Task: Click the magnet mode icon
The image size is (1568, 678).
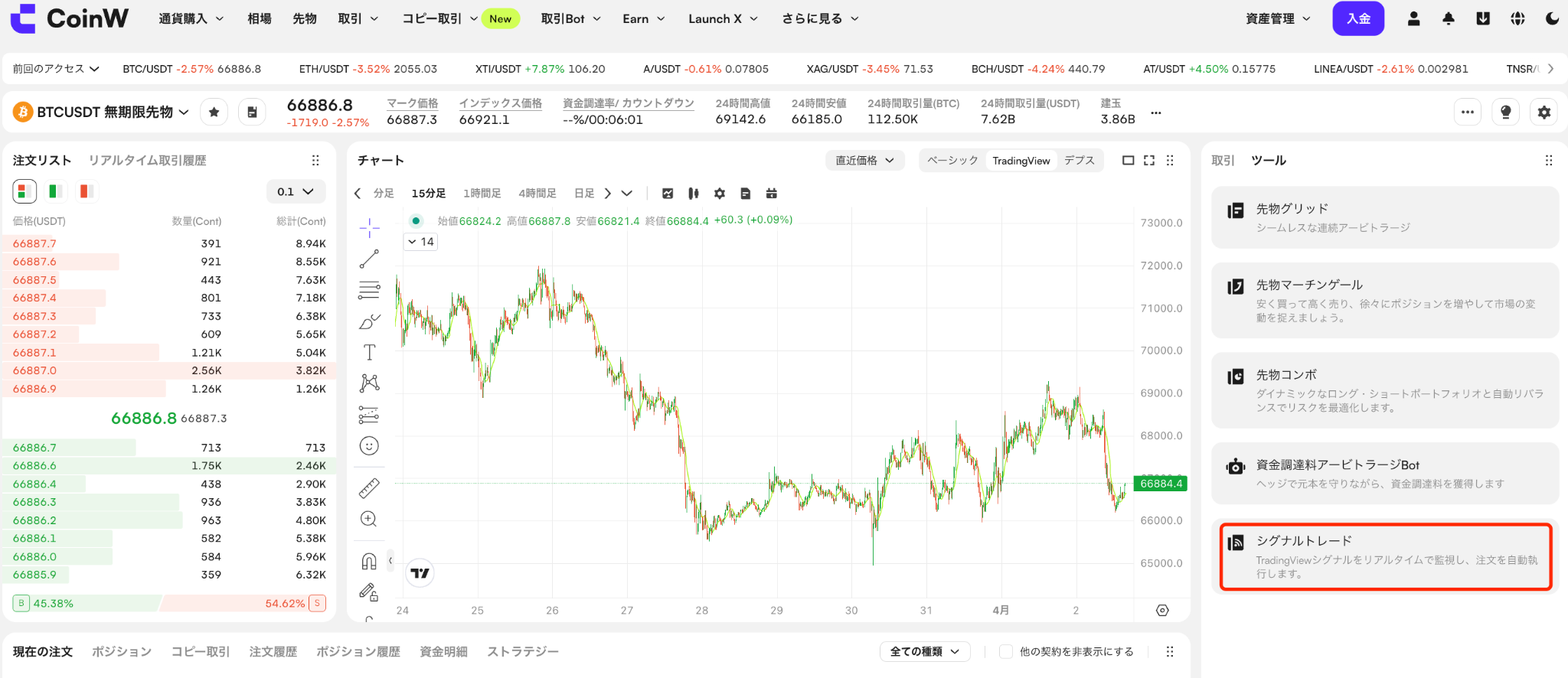Action: 369,562
